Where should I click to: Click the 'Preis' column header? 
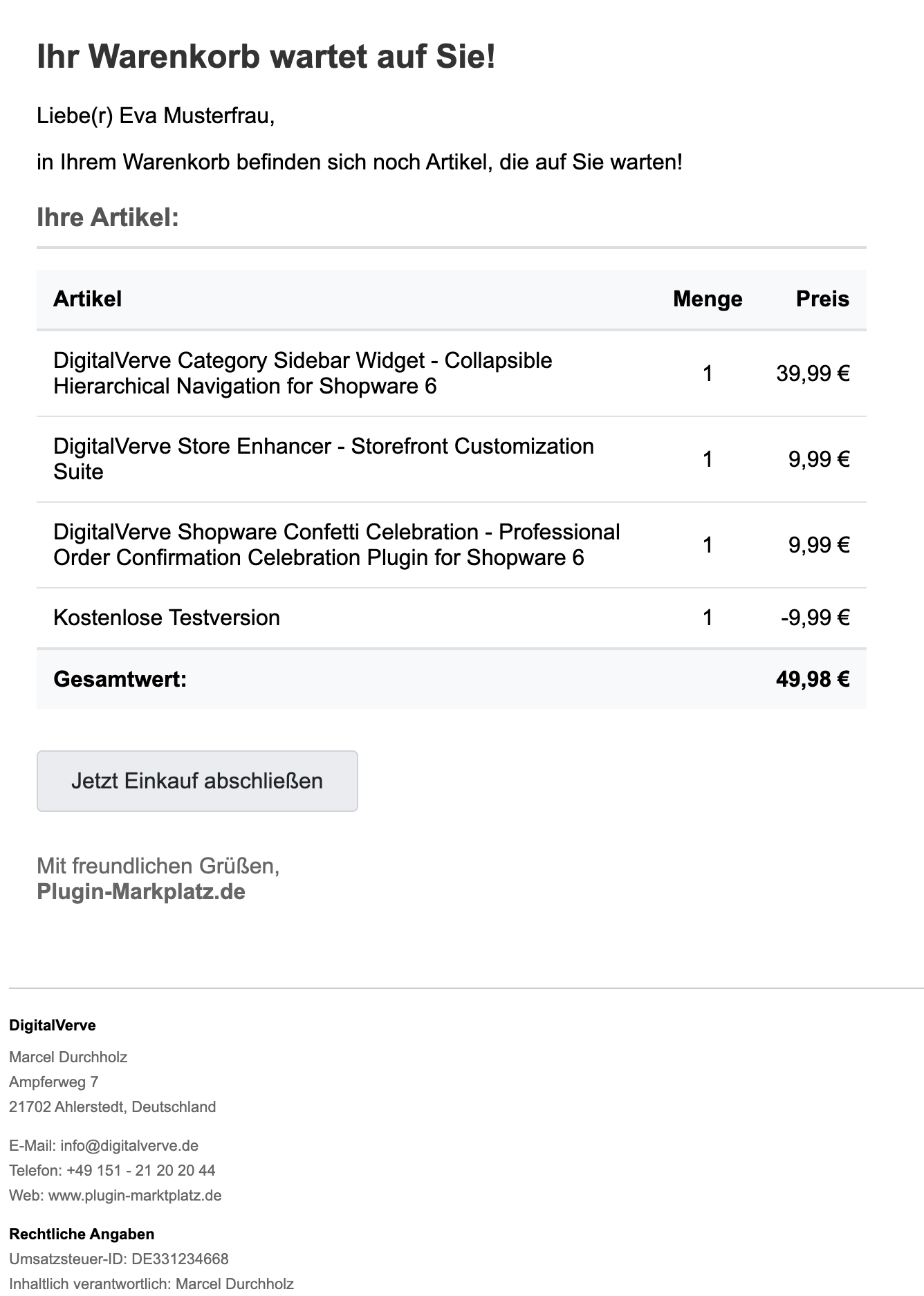click(822, 299)
